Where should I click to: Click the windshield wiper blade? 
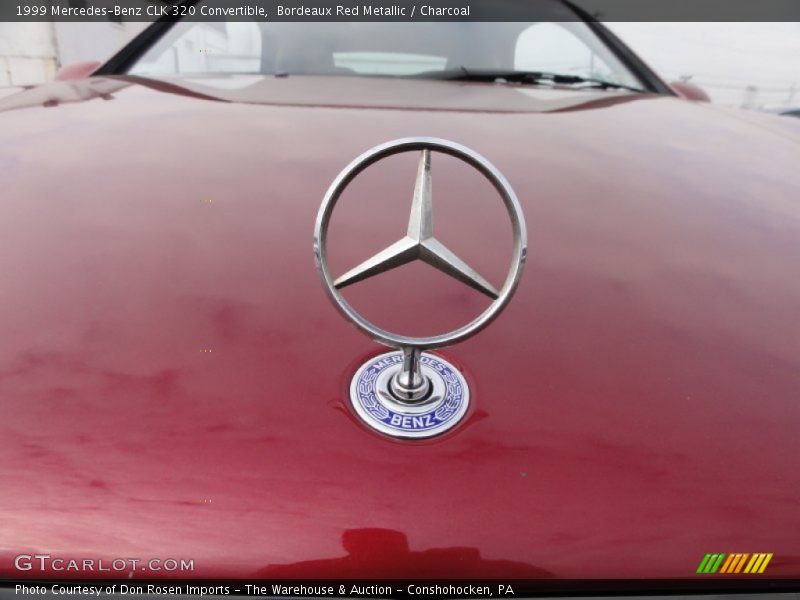point(530,78)
